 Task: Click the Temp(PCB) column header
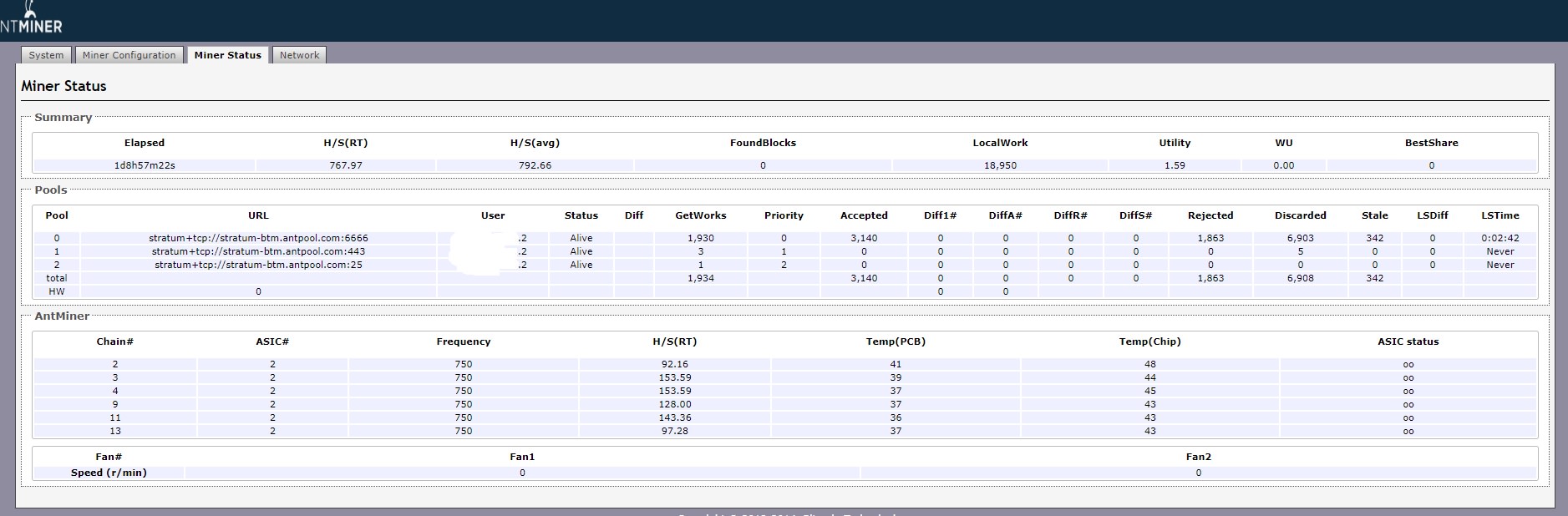tap(896, 341)
